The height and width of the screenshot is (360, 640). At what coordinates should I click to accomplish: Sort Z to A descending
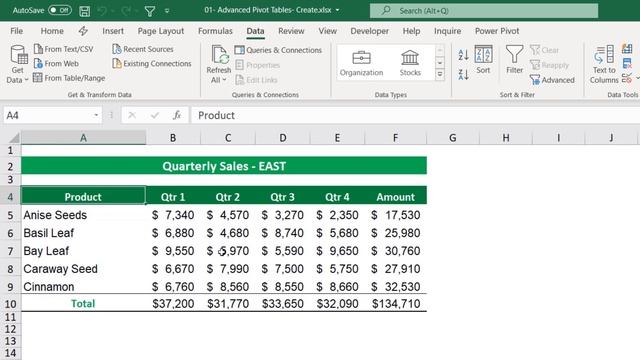coord(463,75)
